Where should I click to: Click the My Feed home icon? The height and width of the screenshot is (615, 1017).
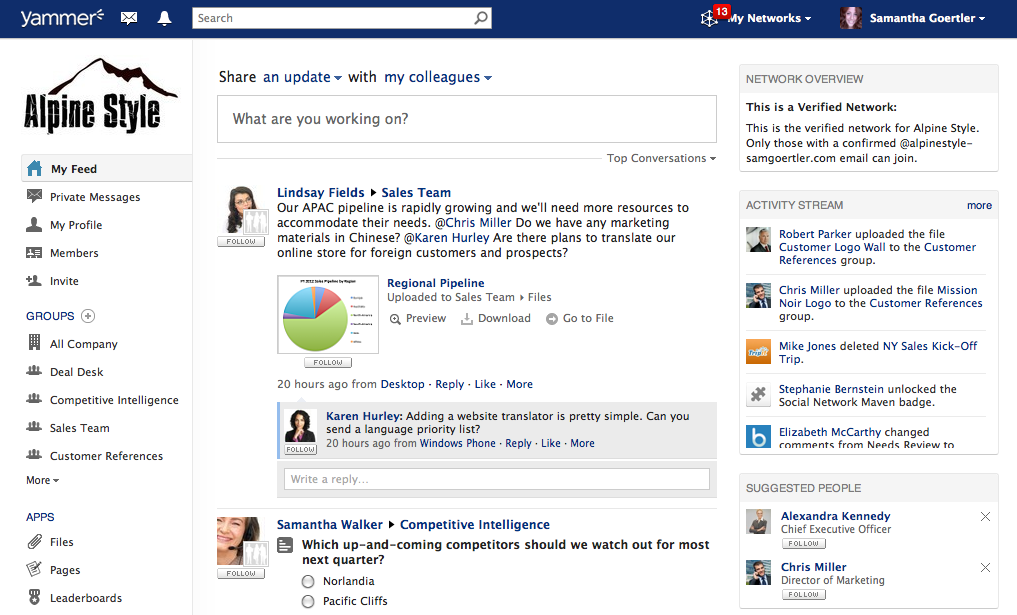[x=34, y=169]
